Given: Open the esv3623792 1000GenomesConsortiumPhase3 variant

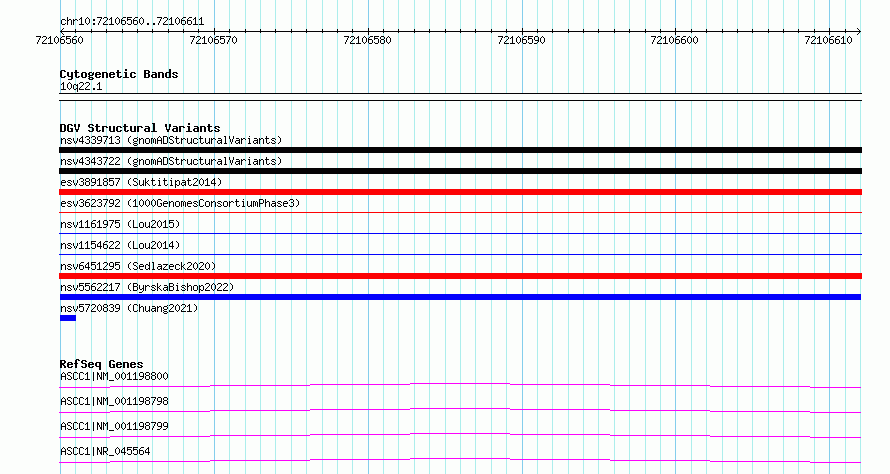Looking at the screenshot, I should pos(180,203).
